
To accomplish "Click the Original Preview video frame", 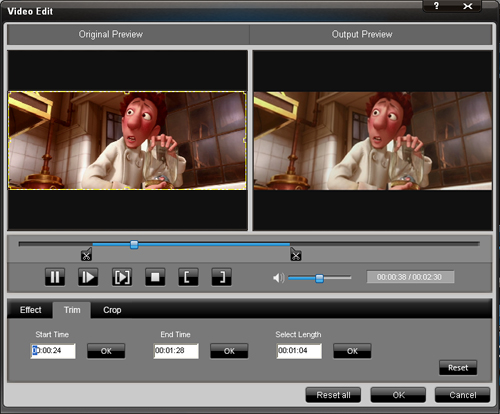I will click(x=127, y=141).
